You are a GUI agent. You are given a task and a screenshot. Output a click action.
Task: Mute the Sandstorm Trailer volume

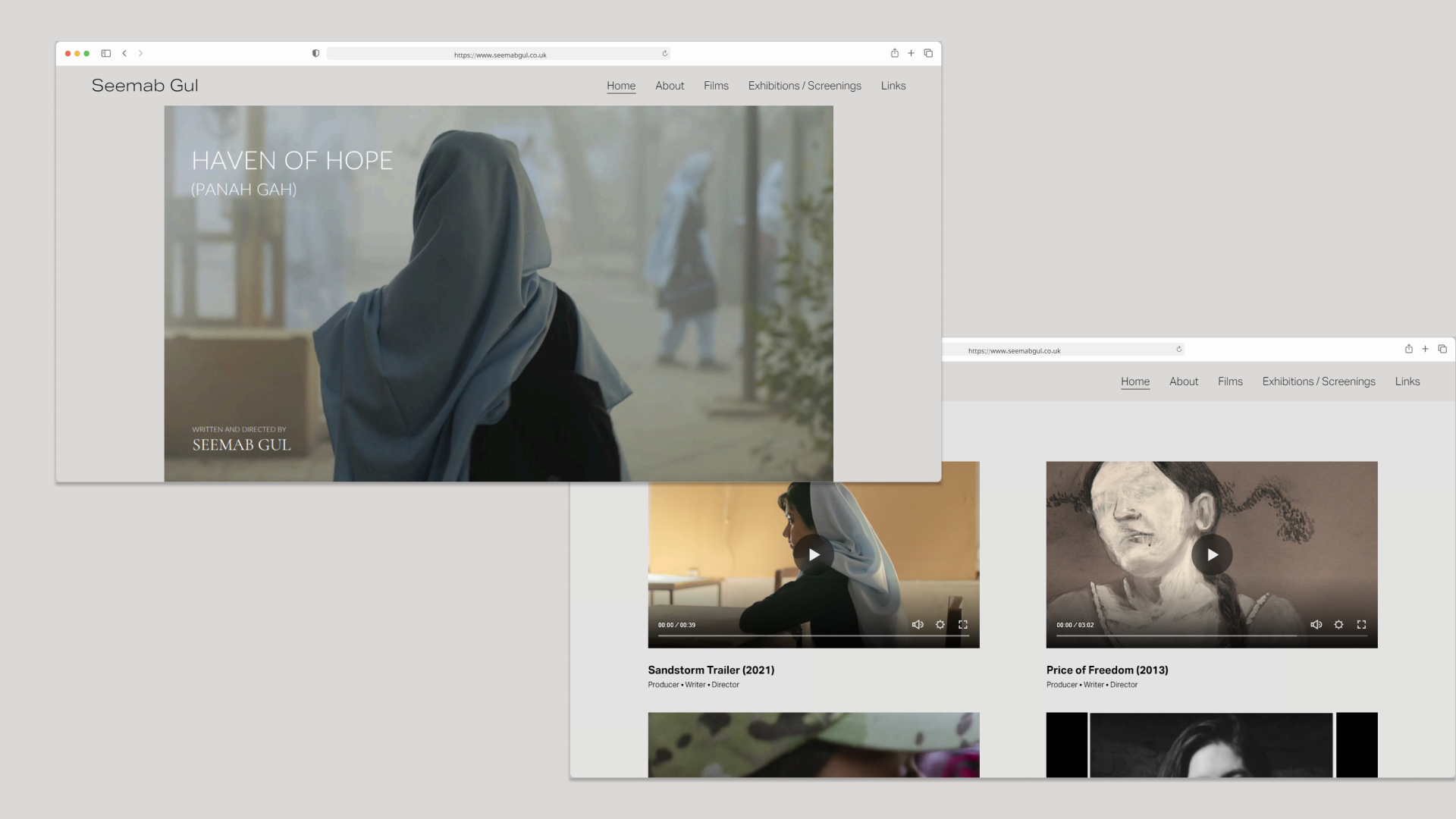[918, 625]
